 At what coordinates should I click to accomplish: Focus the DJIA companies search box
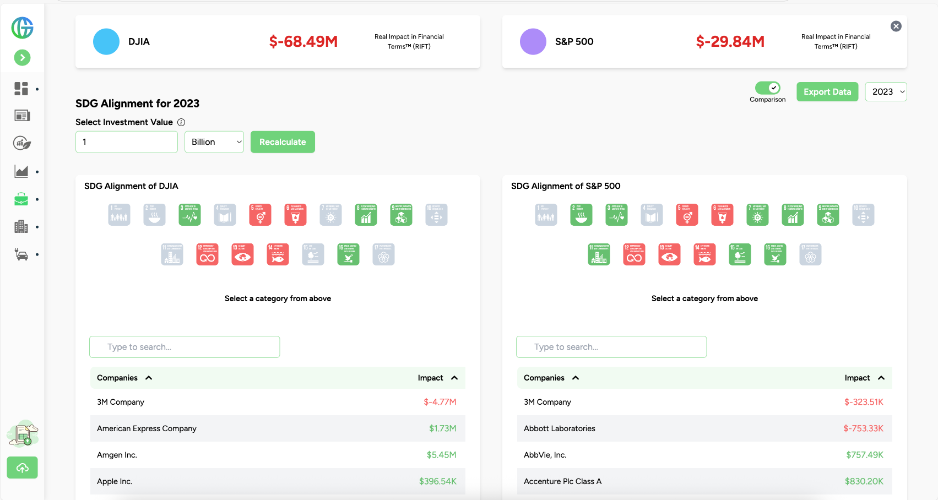coord(184,347)
